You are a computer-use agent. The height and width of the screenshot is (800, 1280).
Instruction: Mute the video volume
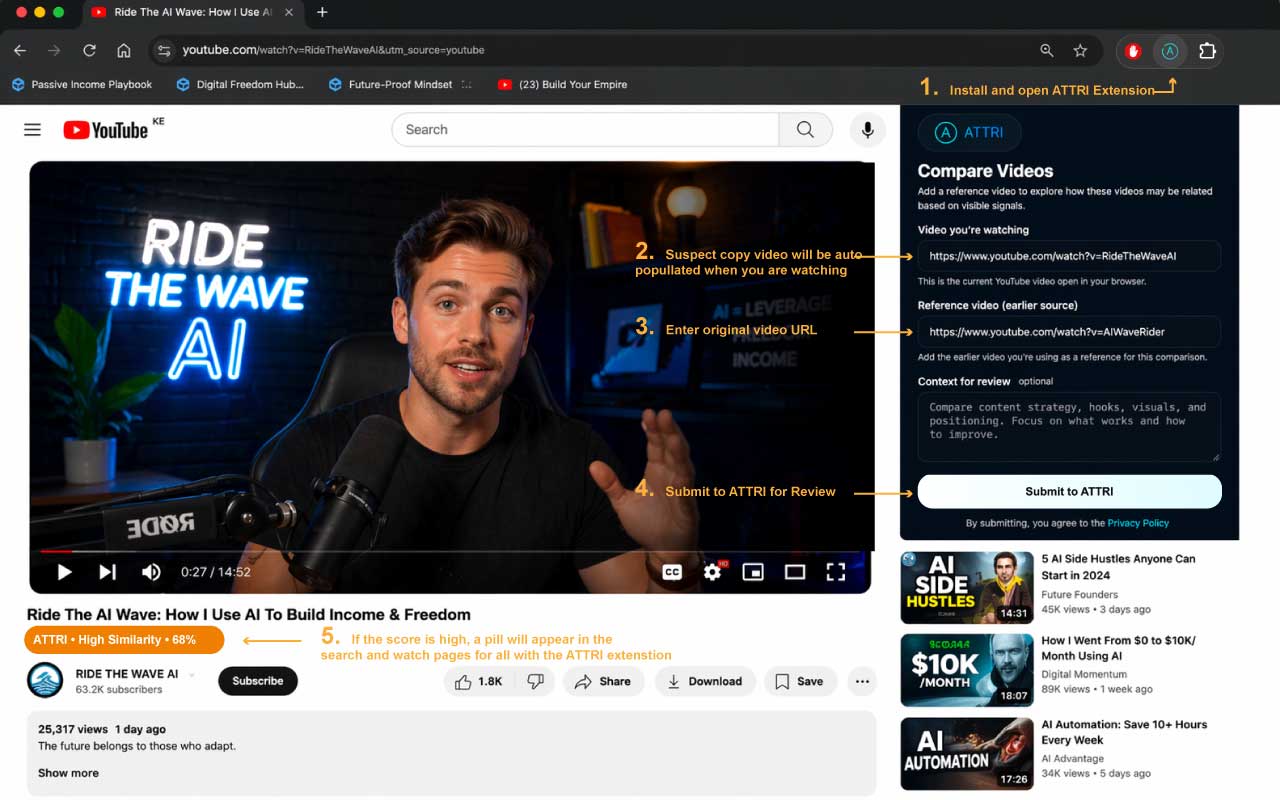[x=151, y=572]
